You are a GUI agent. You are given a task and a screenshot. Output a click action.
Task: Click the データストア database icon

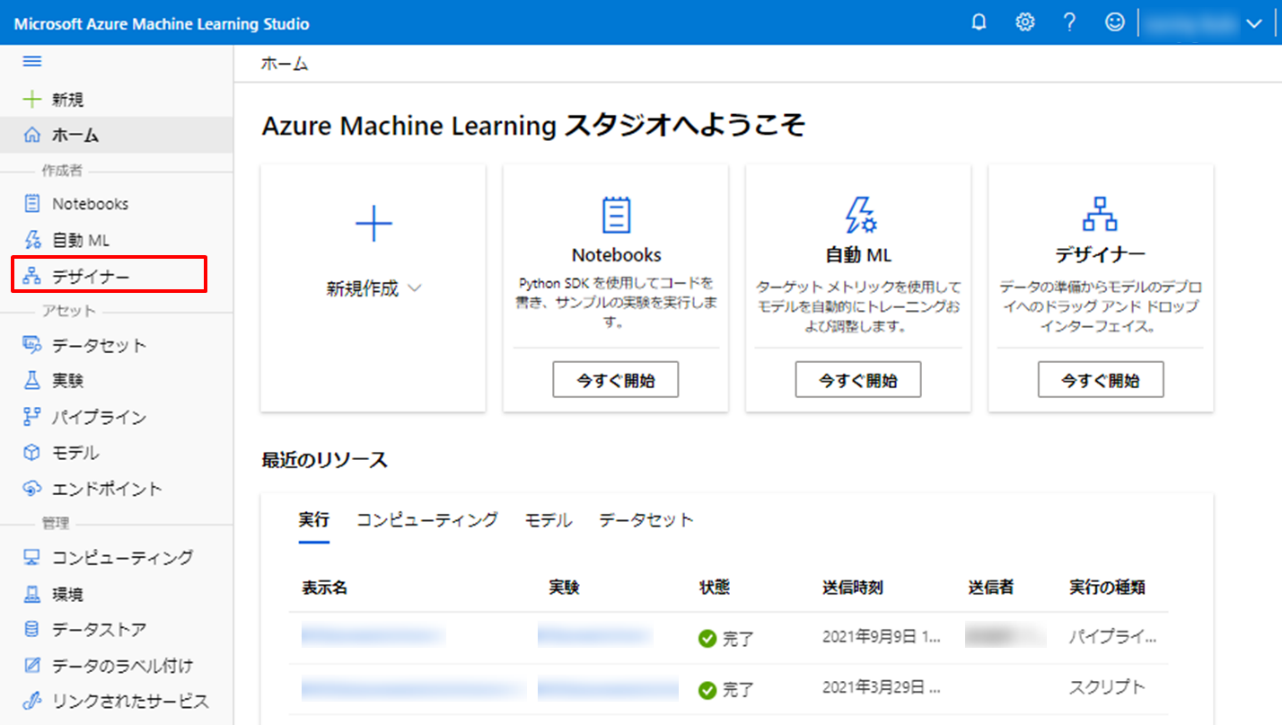tap(32, 630)
